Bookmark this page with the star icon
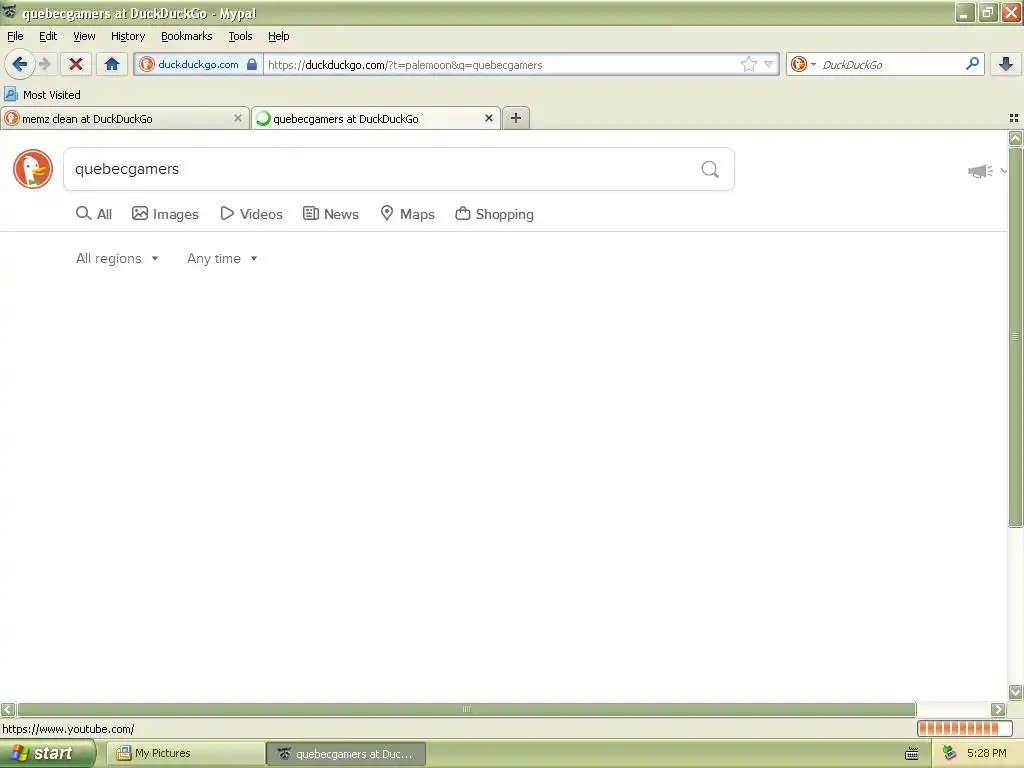Image resolution: width=1024 pixels, height=768 pixels. (x=748, y=64)
